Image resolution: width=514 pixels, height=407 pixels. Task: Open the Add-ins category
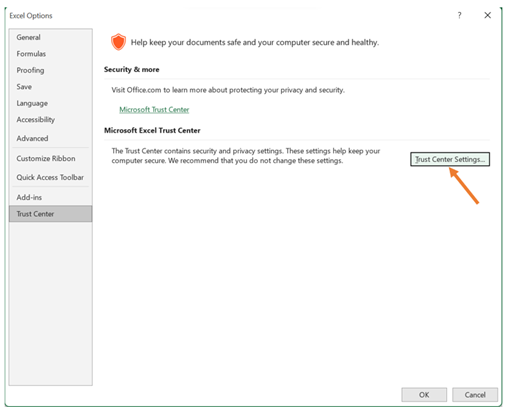click(51, 197)
